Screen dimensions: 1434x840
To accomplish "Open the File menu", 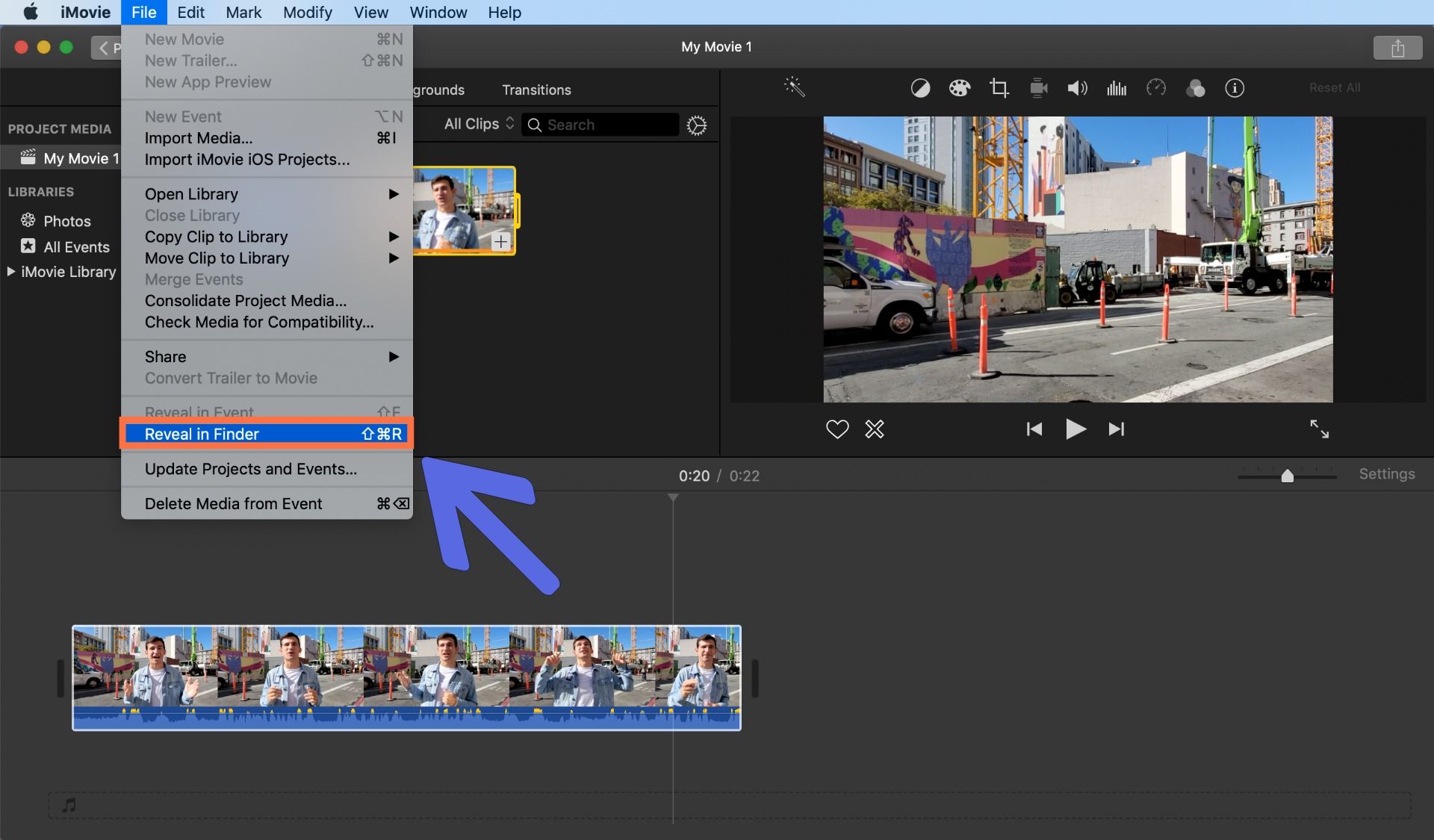I will click(143, 12).
